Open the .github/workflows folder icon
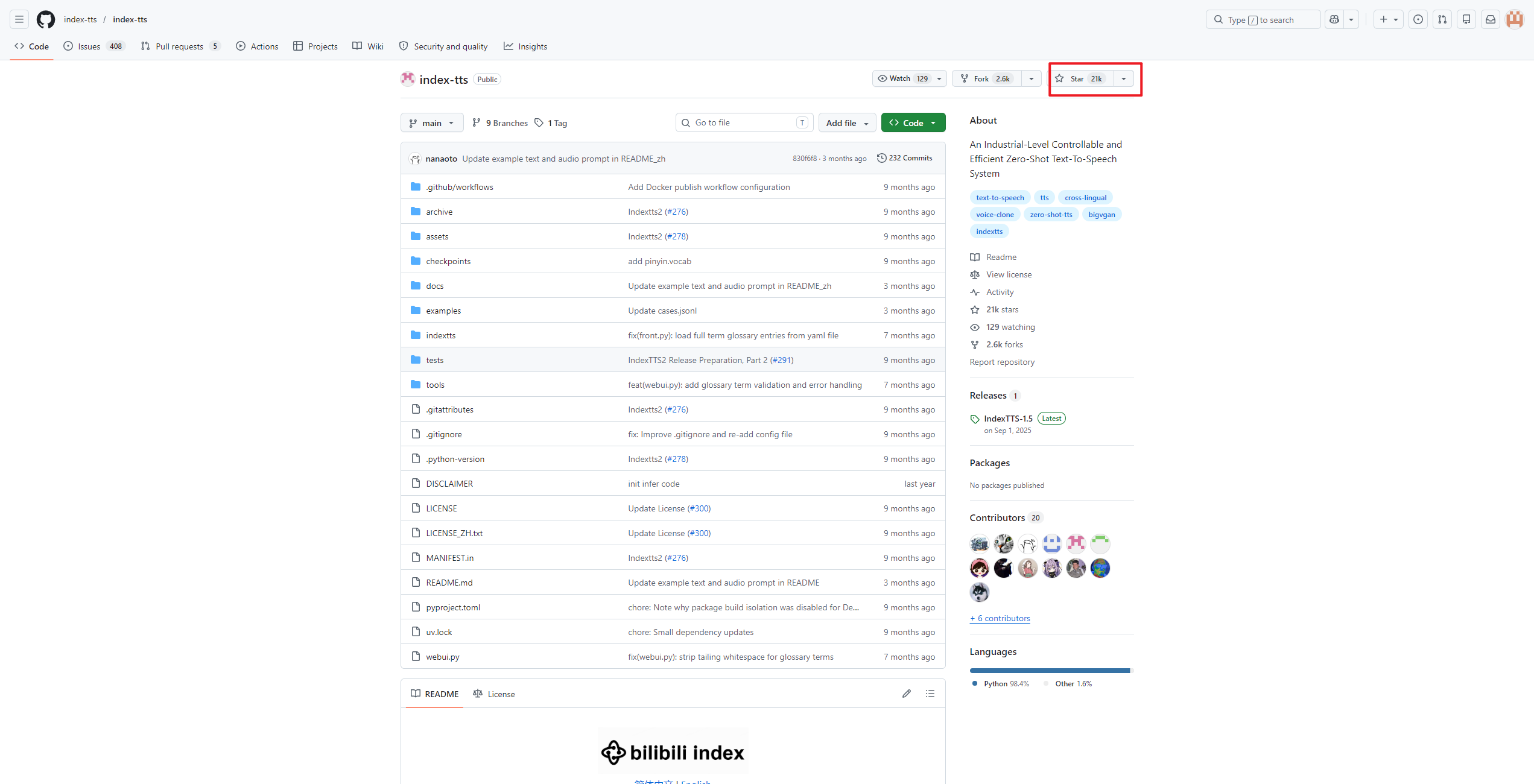This screenshot has width=1534, height=784. [x=416, y=187]
